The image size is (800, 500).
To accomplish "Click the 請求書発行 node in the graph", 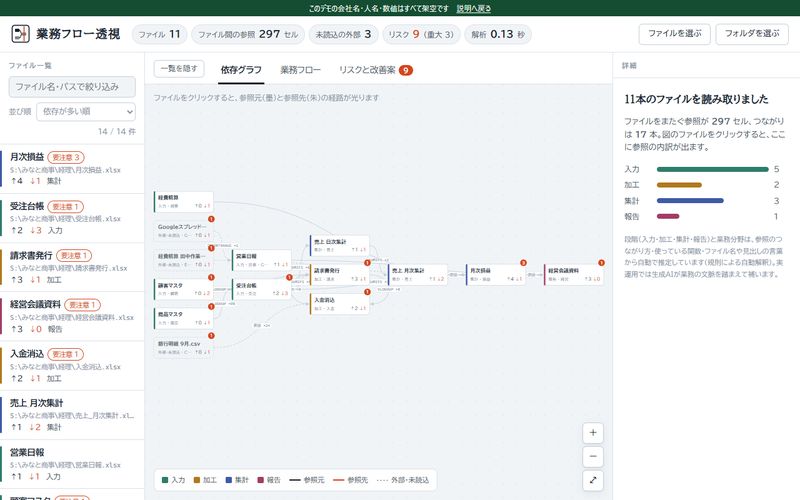I will (x=340, y=274).
